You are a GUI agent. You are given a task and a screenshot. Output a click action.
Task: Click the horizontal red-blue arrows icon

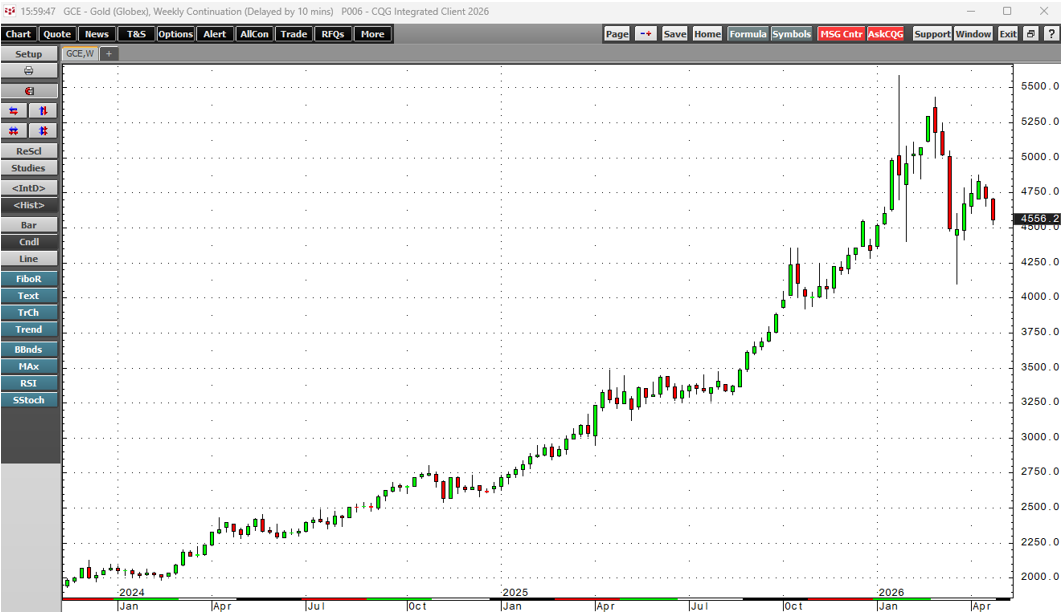tap(14, 111)
